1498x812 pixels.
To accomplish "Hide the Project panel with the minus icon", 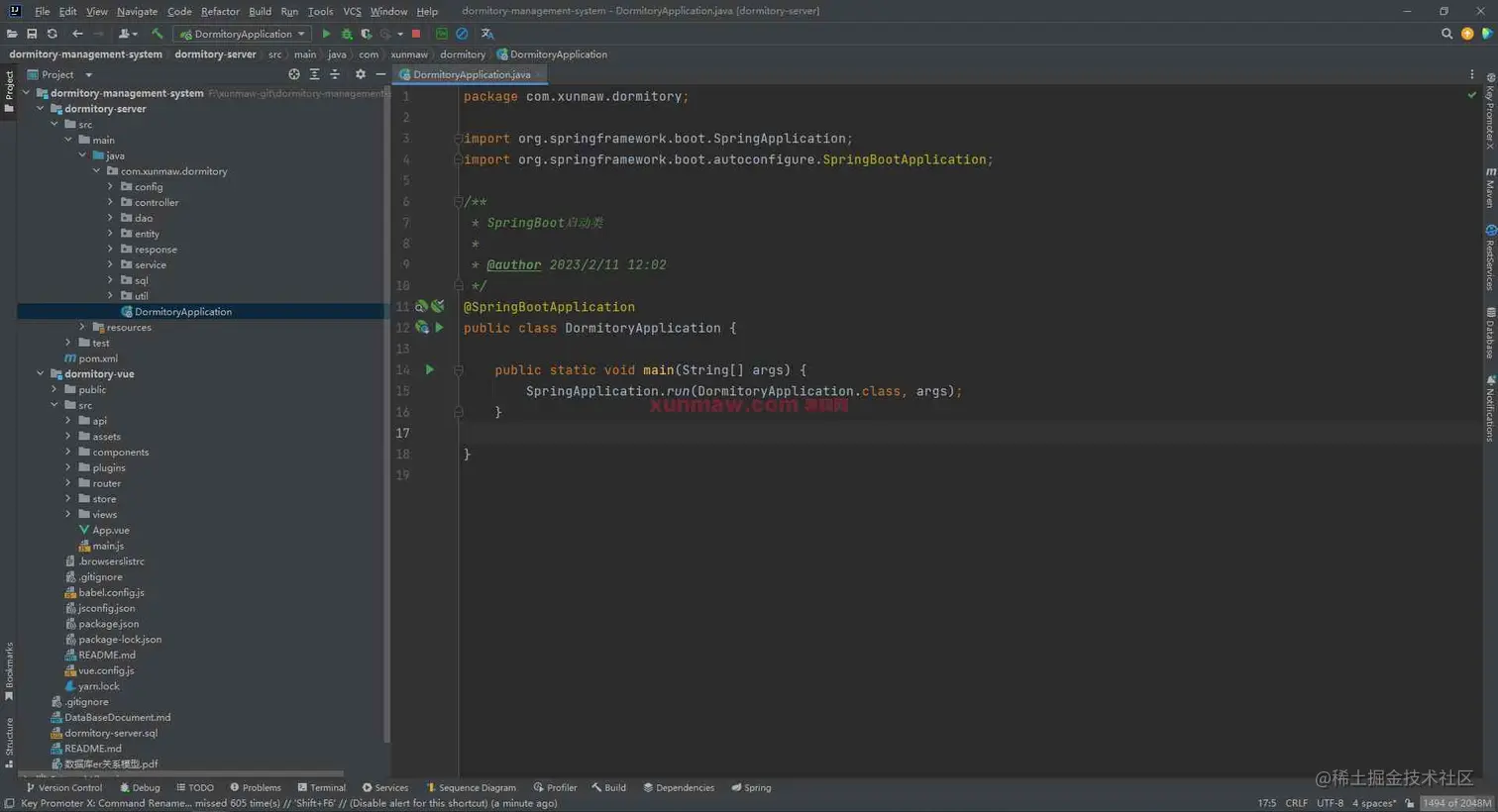I will (x=380, y=74).
